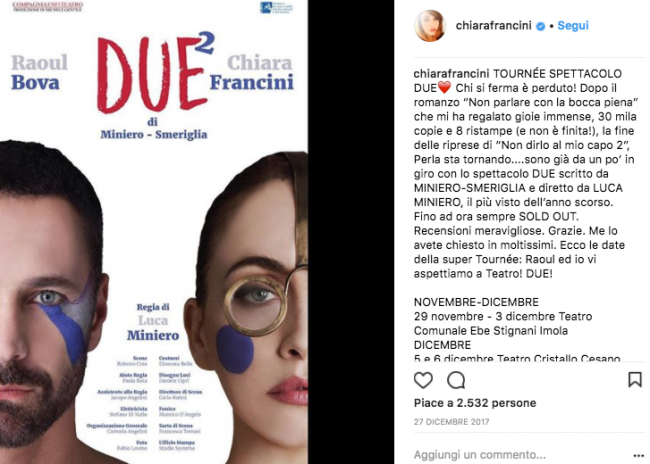Click the blue logo at poster top right
This screenshot has width=650, height=464.
(276, 7)
